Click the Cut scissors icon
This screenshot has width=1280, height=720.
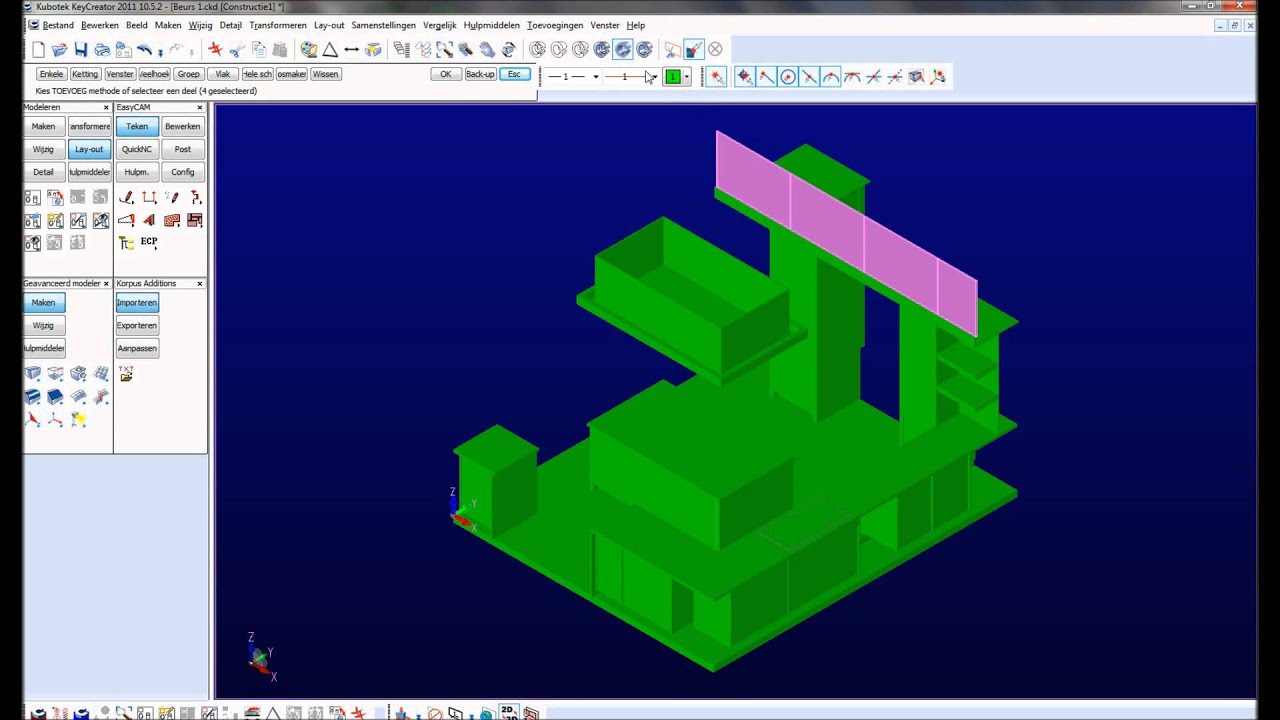pyautogui.click(x=237, y=50)
